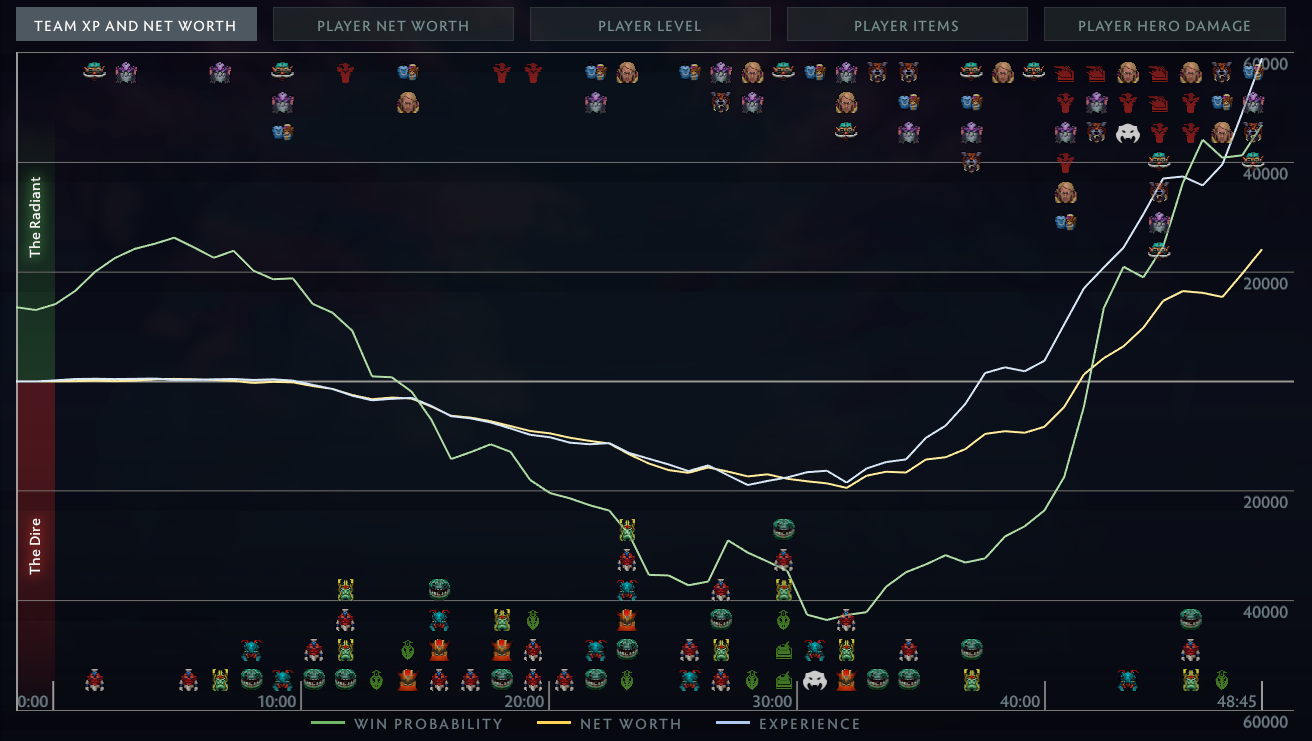
Task: Click the 20:00 time label
Action: (x=524, y=701)
